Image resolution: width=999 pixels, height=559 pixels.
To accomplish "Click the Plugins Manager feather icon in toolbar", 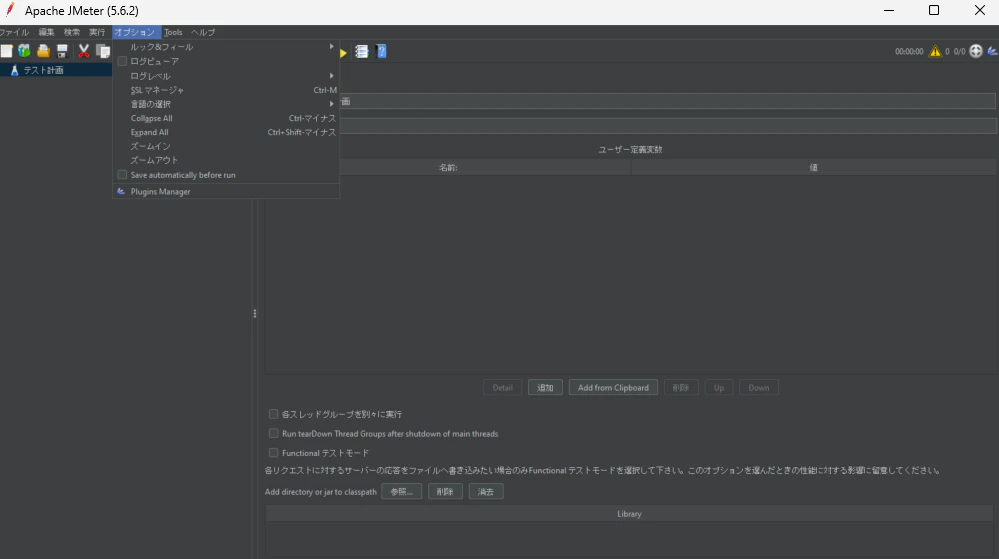I will 993,51.
